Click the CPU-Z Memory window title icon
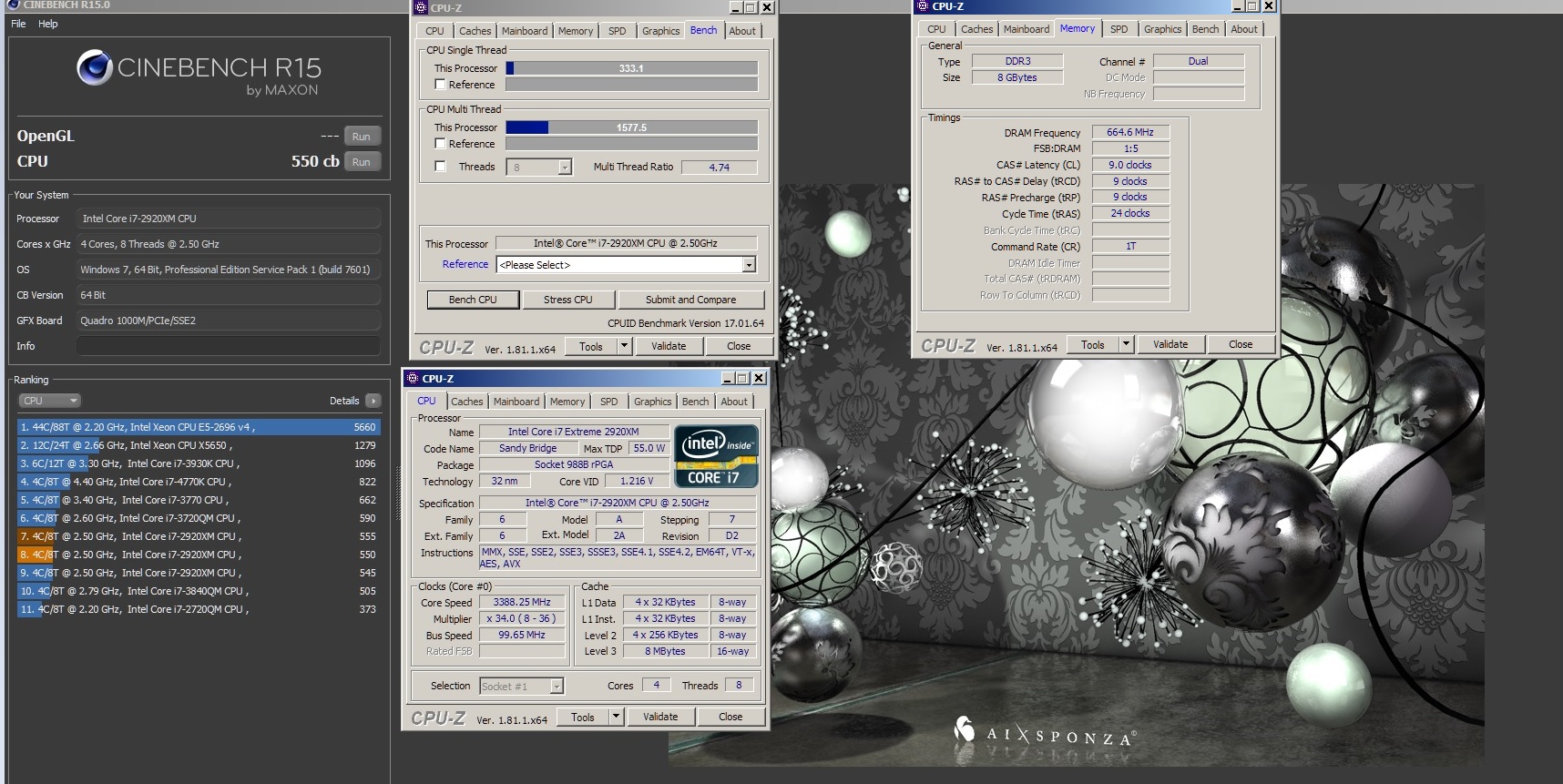1563x784 pixels. point(922,5)
